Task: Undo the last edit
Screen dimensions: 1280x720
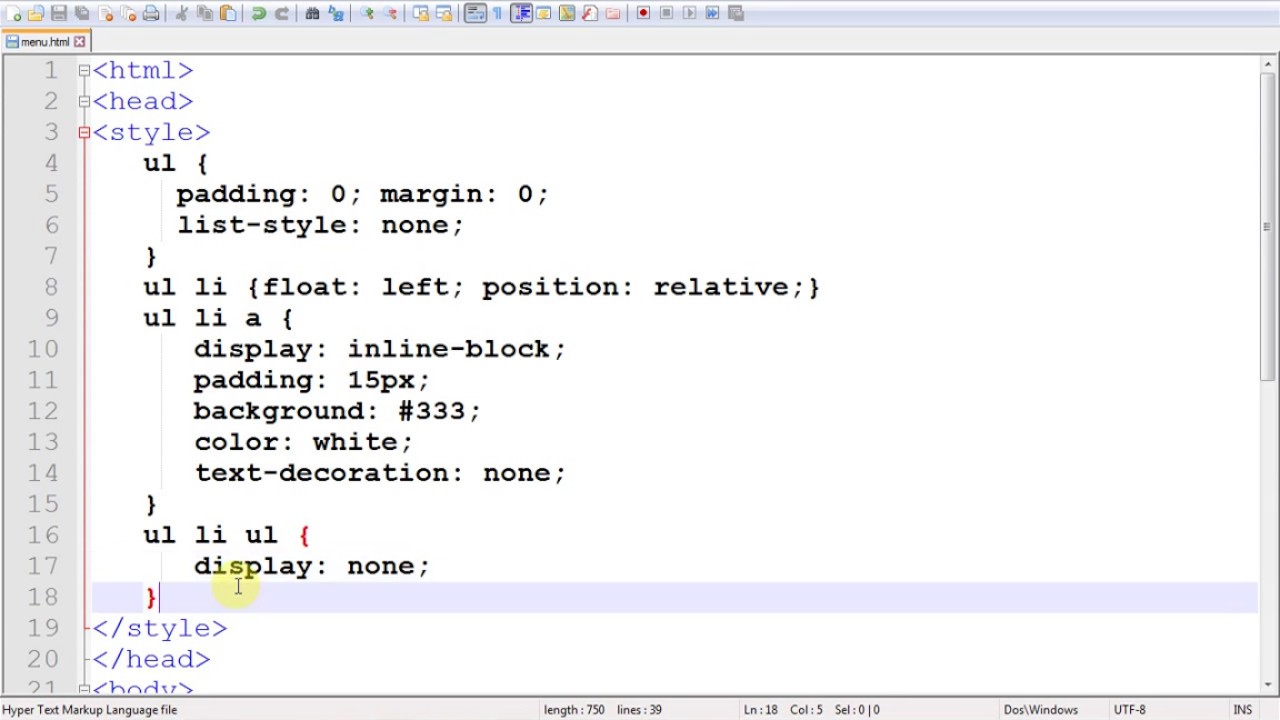Action: point(258,13)
